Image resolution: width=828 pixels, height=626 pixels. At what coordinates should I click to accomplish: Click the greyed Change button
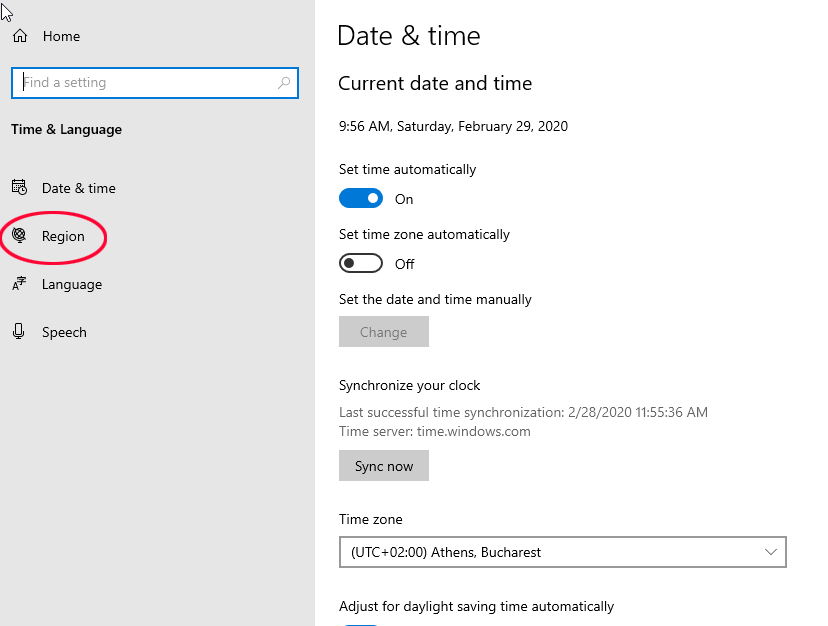384,332
